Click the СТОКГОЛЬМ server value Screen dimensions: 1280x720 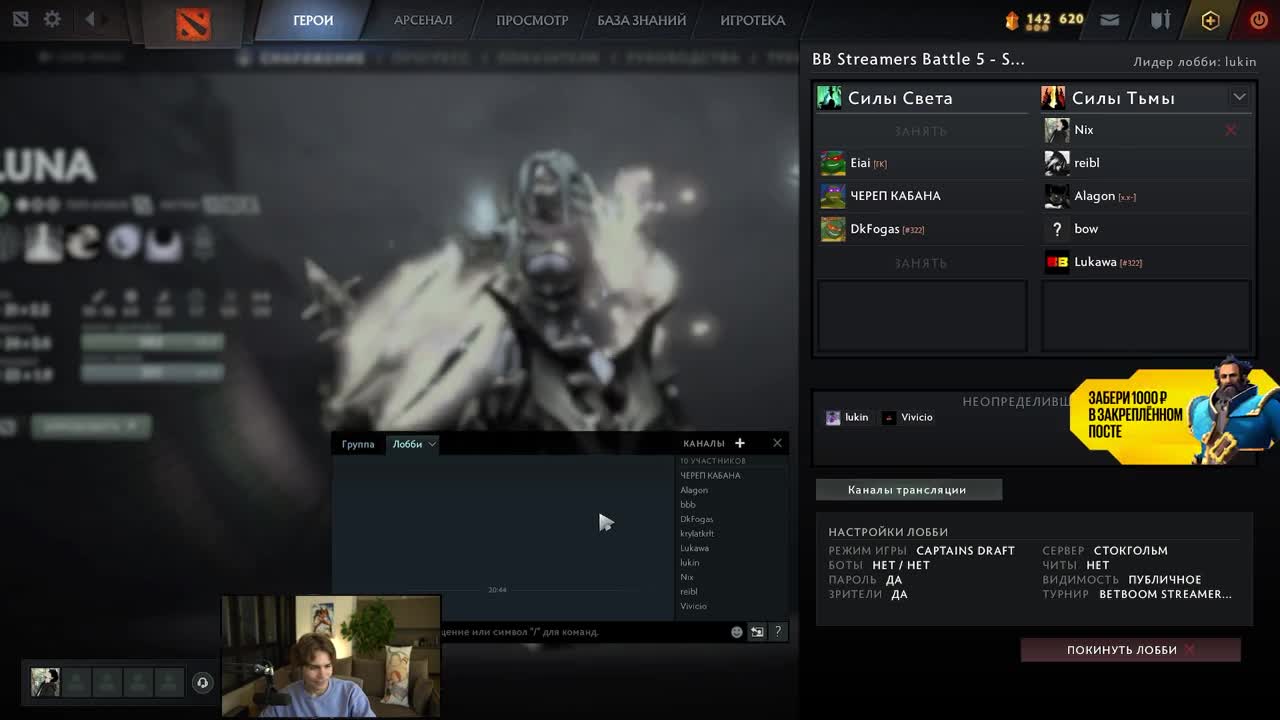coord(1130,551)
